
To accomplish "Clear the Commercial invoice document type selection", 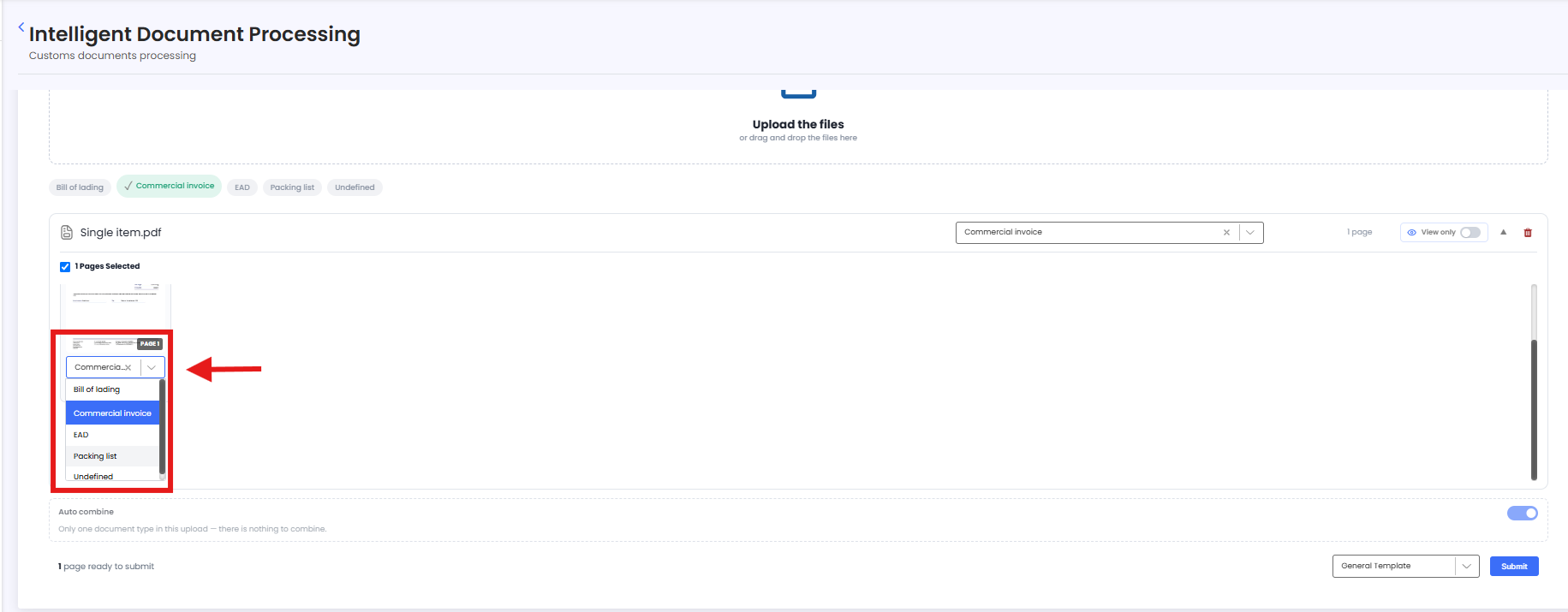I will click(x=1226, y=232).
